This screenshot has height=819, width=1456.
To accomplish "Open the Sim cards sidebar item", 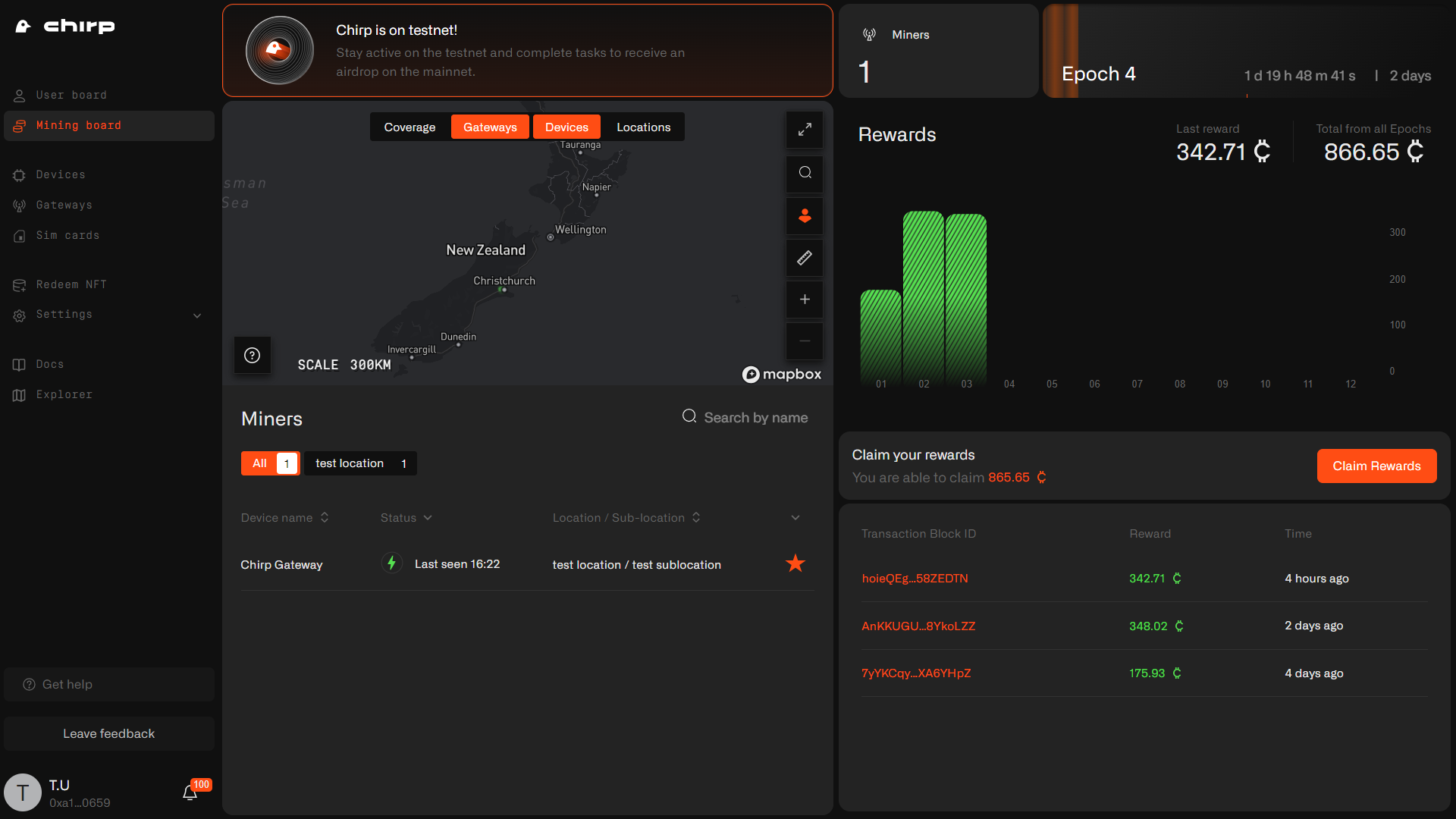I will [108, 236].
